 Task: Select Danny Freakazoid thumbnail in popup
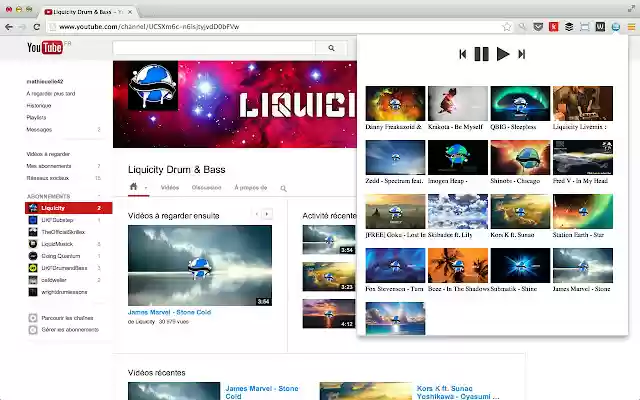[395, 103]
